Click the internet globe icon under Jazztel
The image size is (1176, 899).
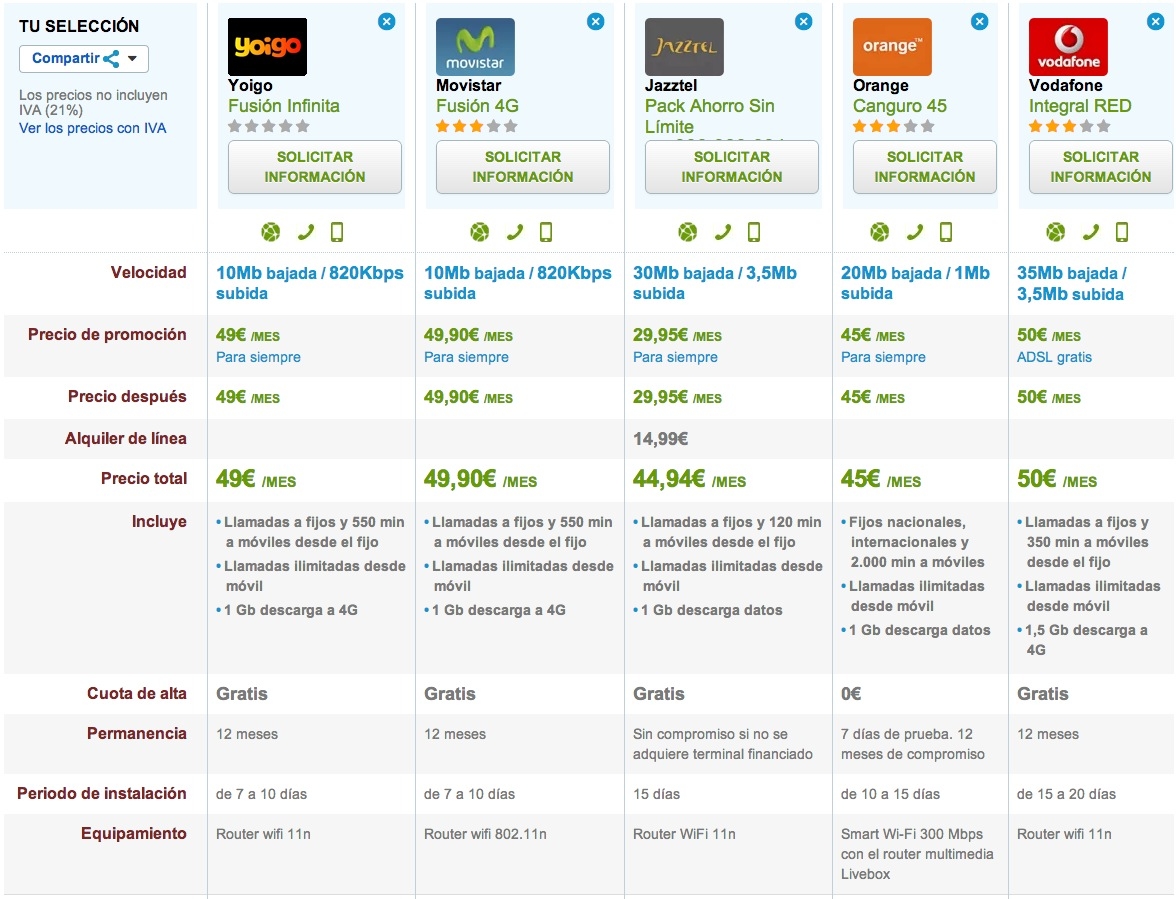[688, 232]
